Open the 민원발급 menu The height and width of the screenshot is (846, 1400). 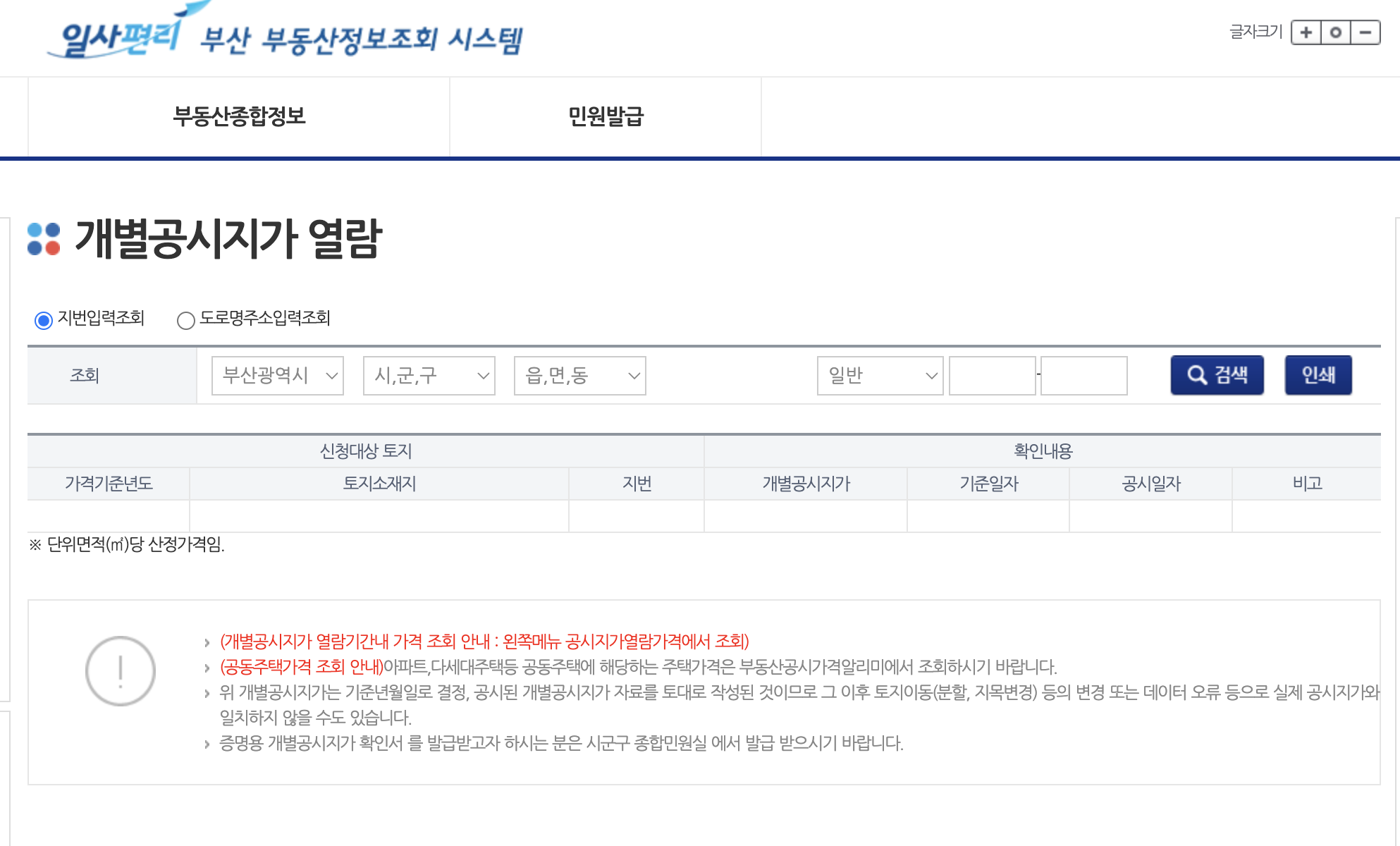606,116
